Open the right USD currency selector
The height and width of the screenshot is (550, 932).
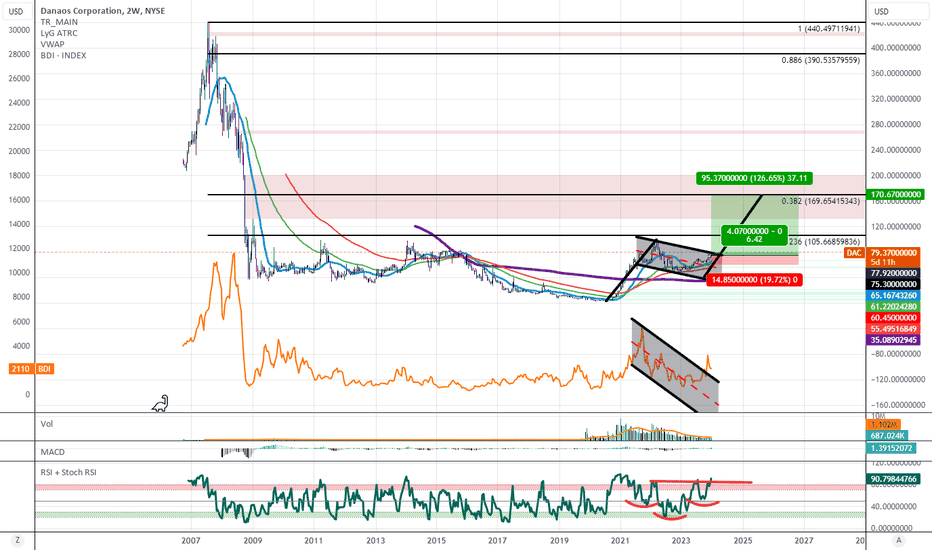pyautogui.click(x=881, y=11)
